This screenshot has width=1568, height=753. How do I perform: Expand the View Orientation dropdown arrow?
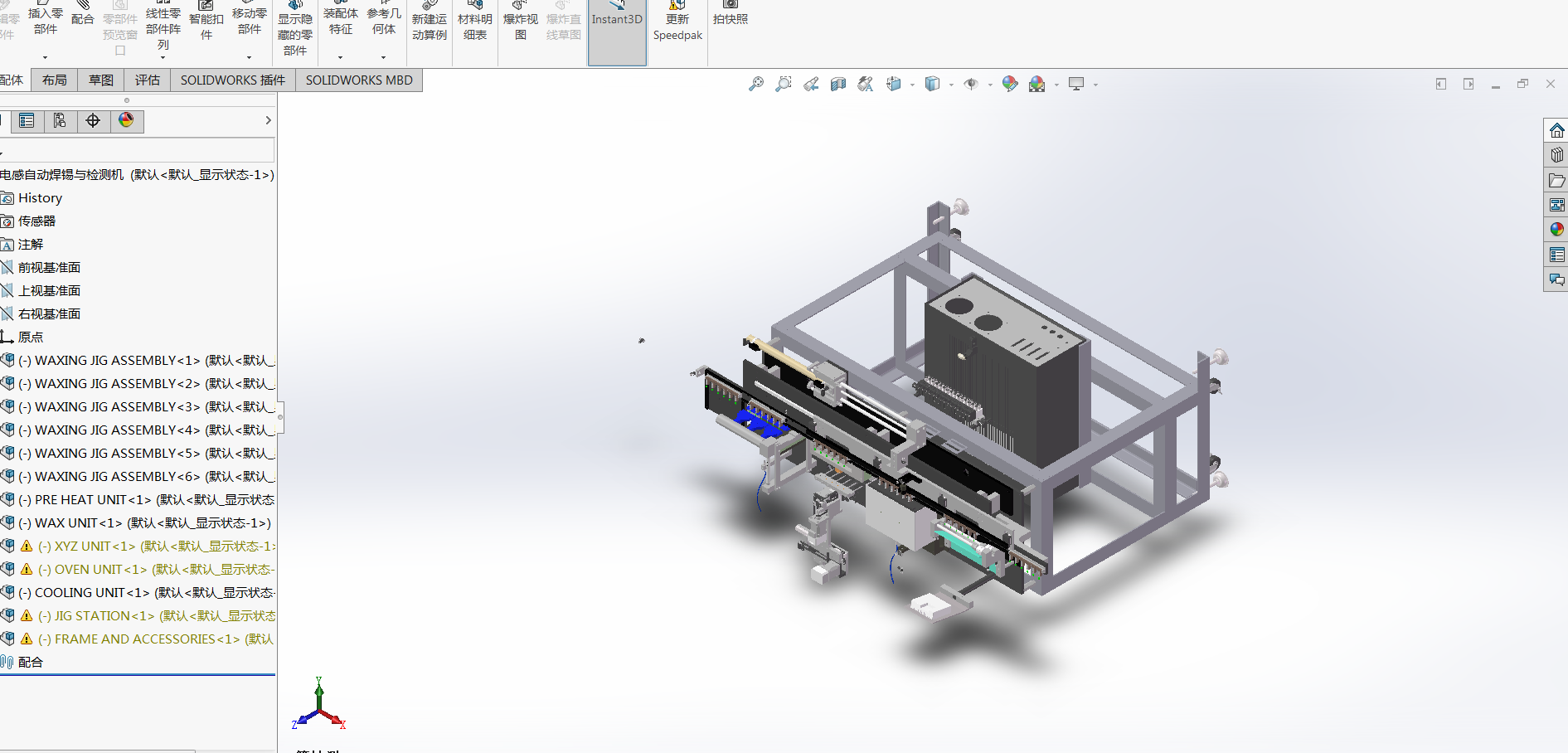pyautogui.click(x=912, y=85)
